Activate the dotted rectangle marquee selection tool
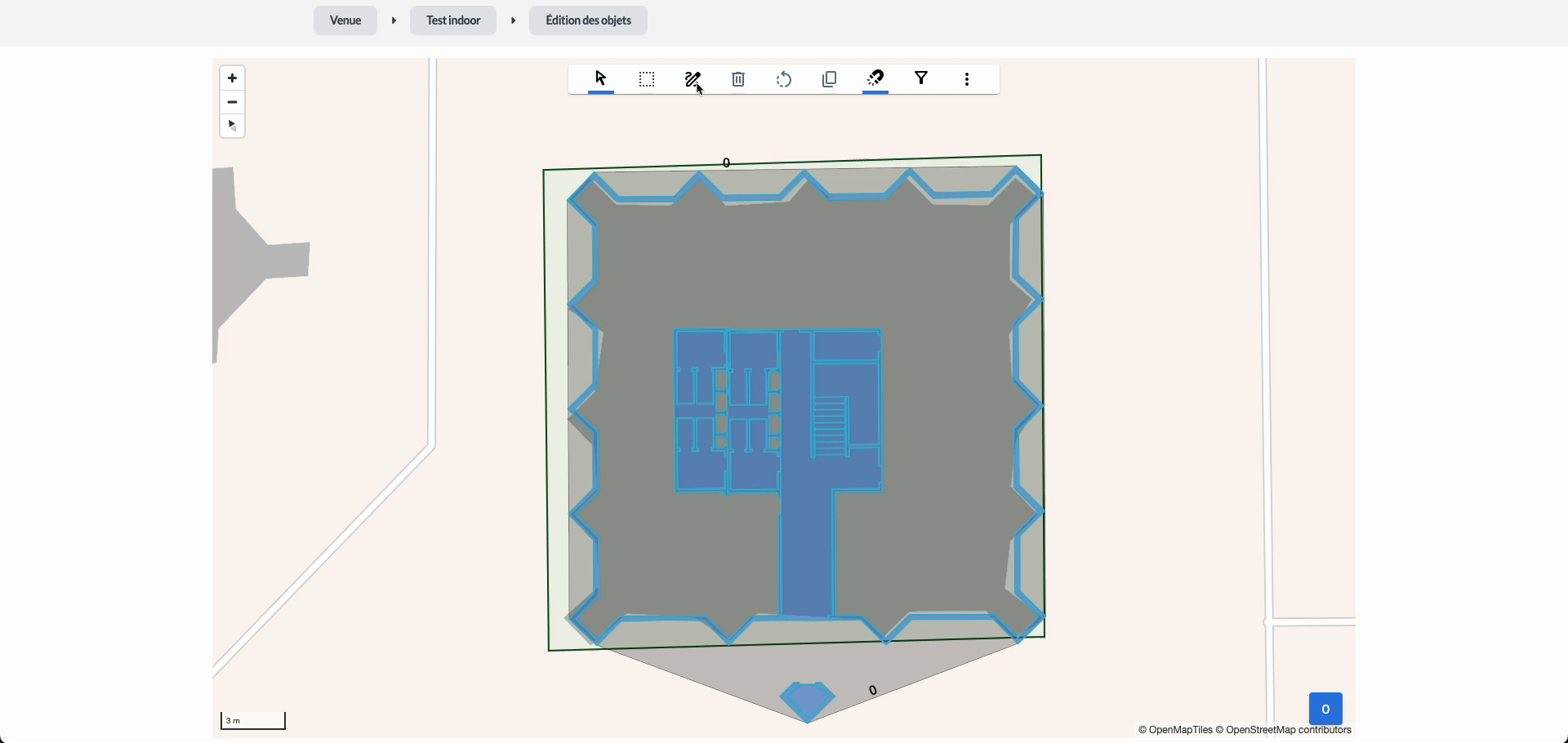 647,79
